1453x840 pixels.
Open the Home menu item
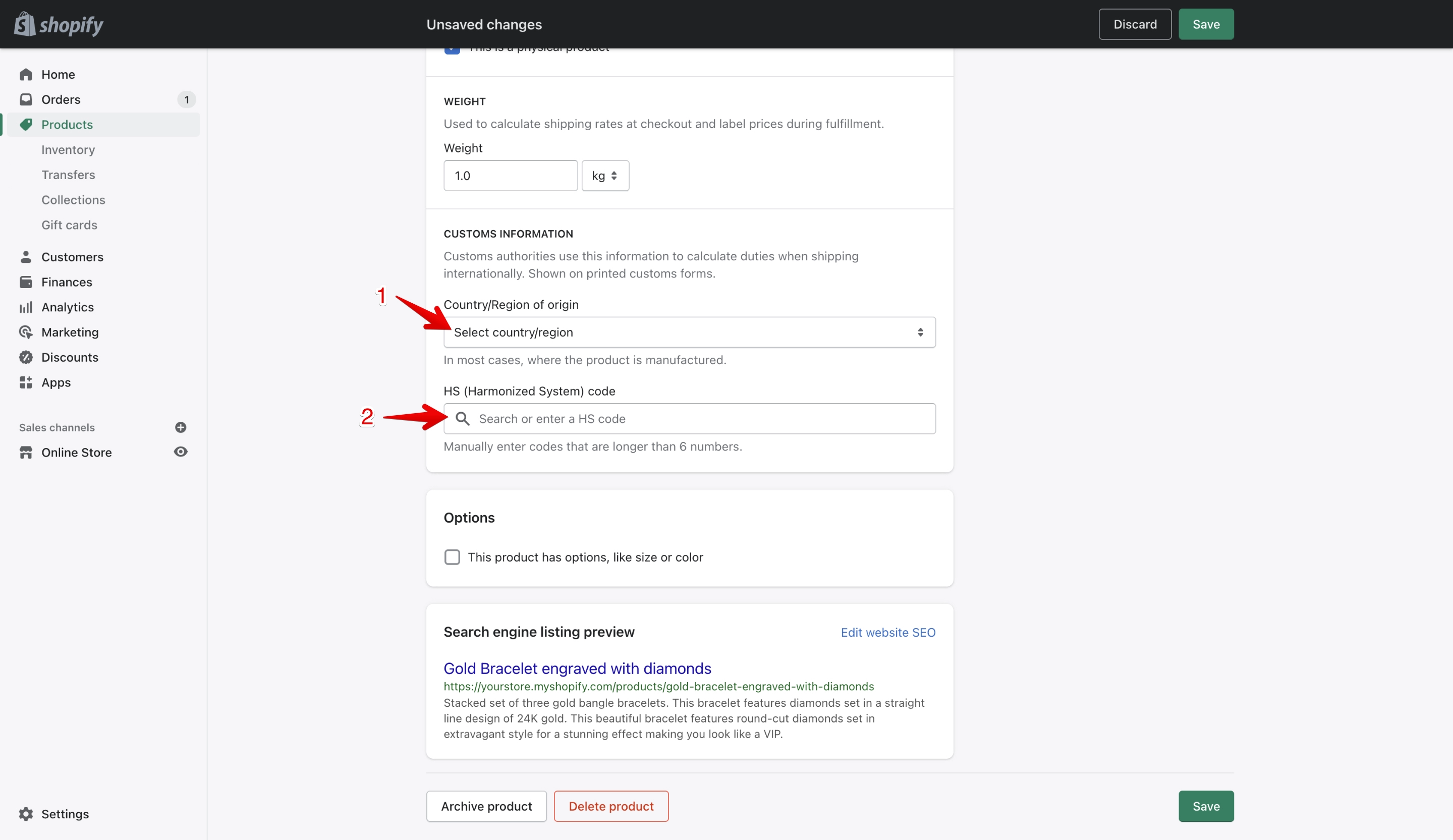(58, 74)
